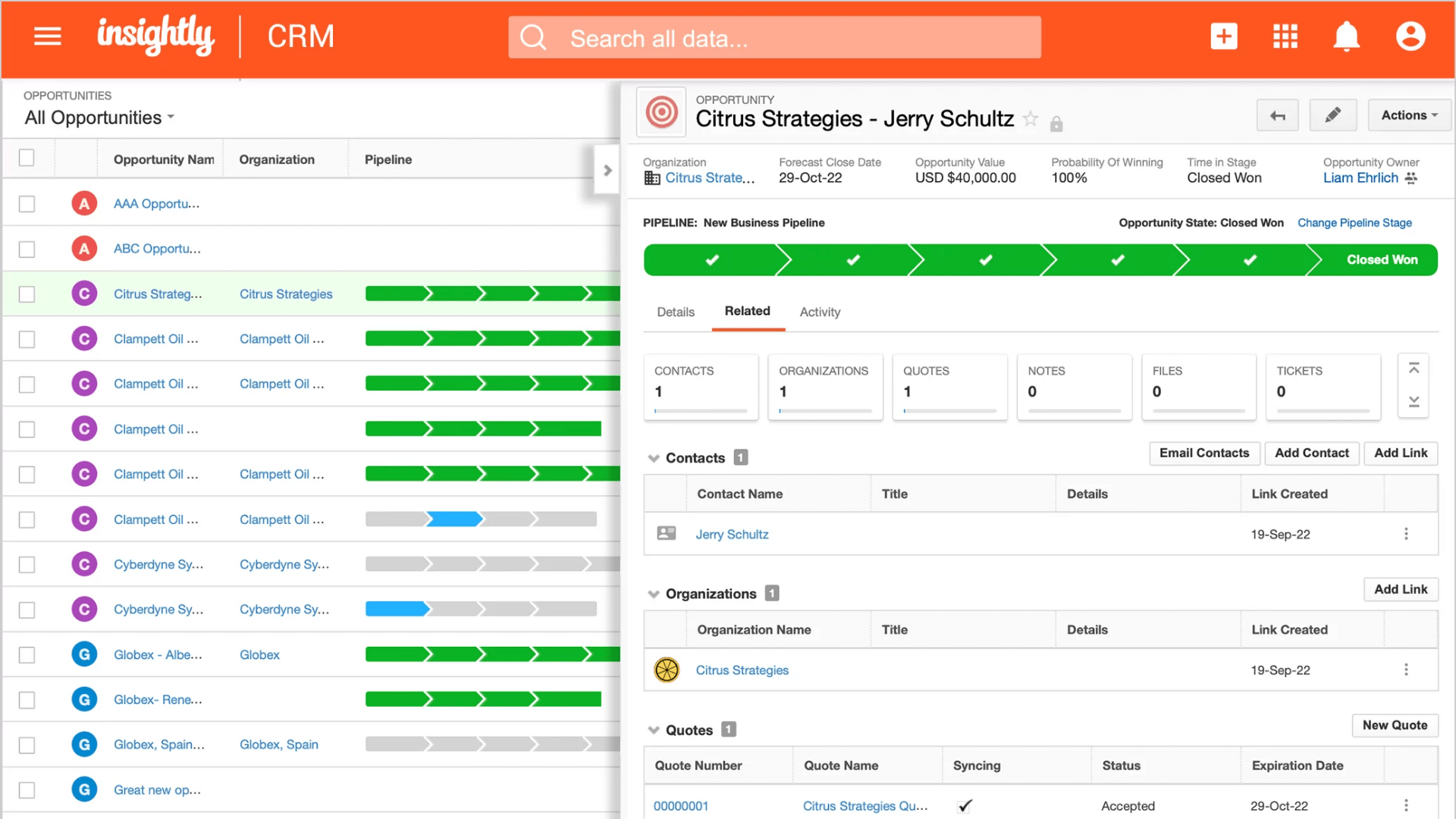The image size is (1456, 819).
Task: Open quote number 00000001
Action: coord(681,806)
